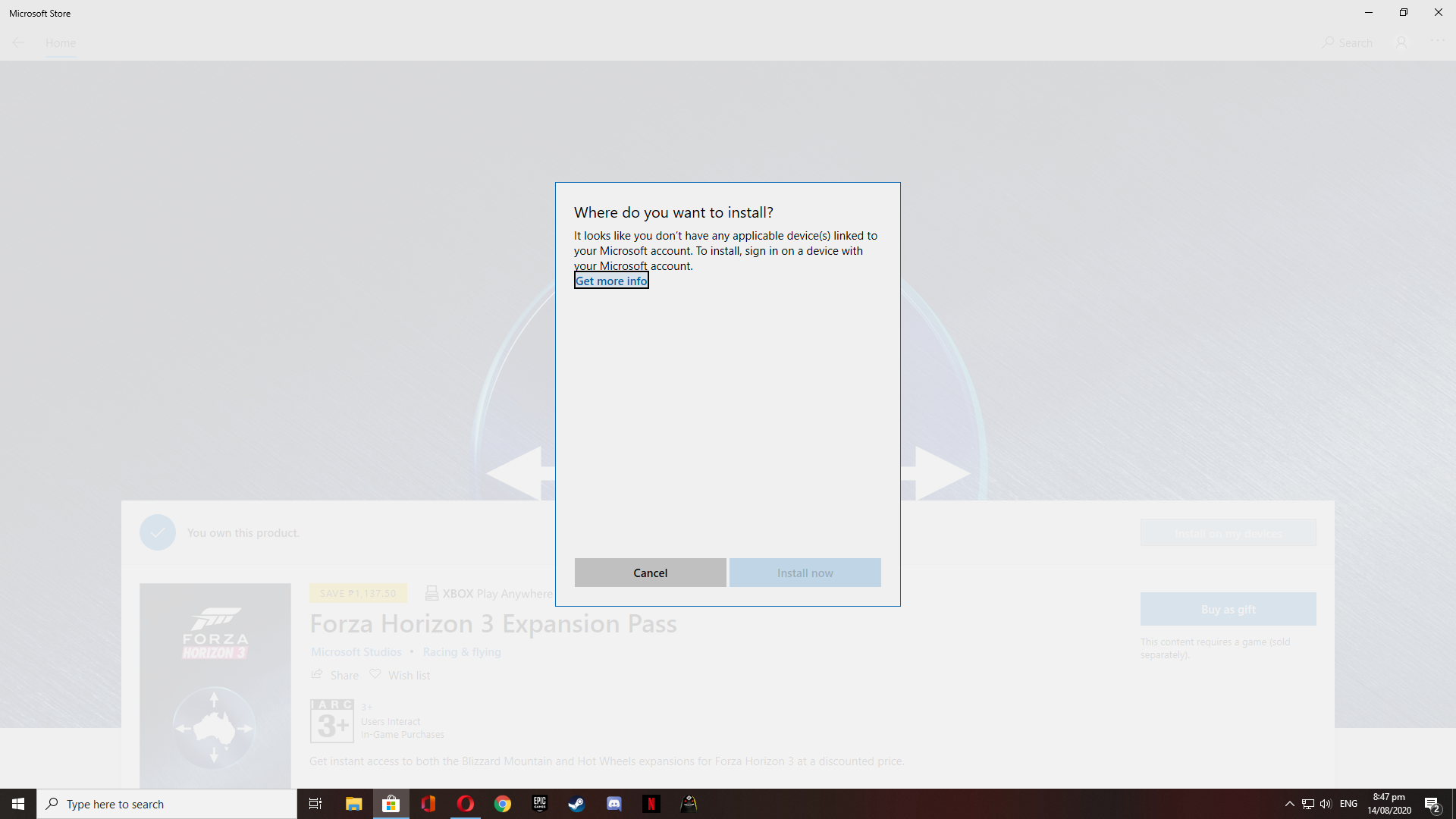This screenshot has height=819, width=1456.
Task: Open Search in Microsoft Store
Action: tap(1348, 43)
